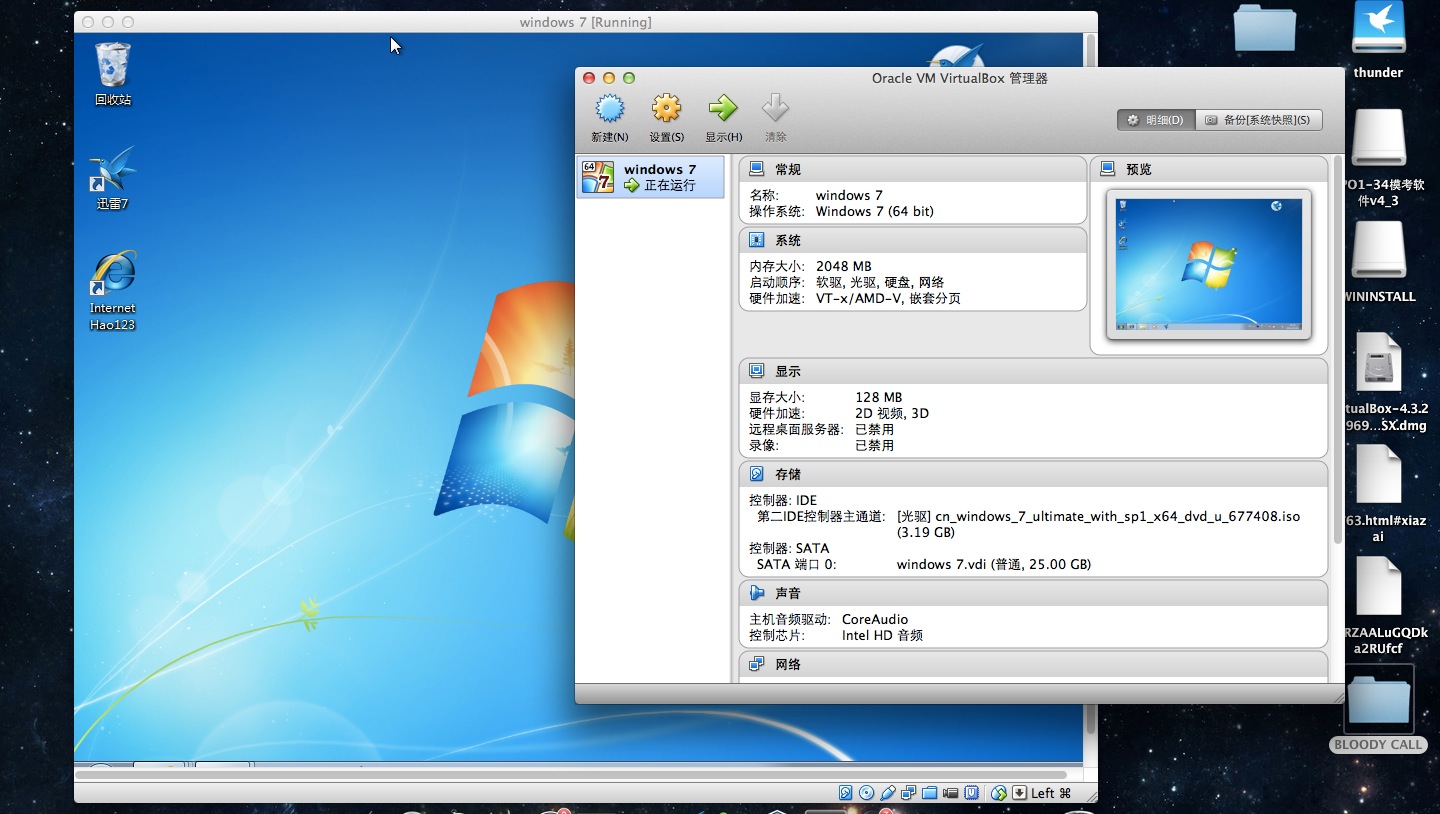Viewport: 1440px width, 814px height.
Task: Click the Network (网络) section icon
Action: pyautogui.click(x=757, y=664)
